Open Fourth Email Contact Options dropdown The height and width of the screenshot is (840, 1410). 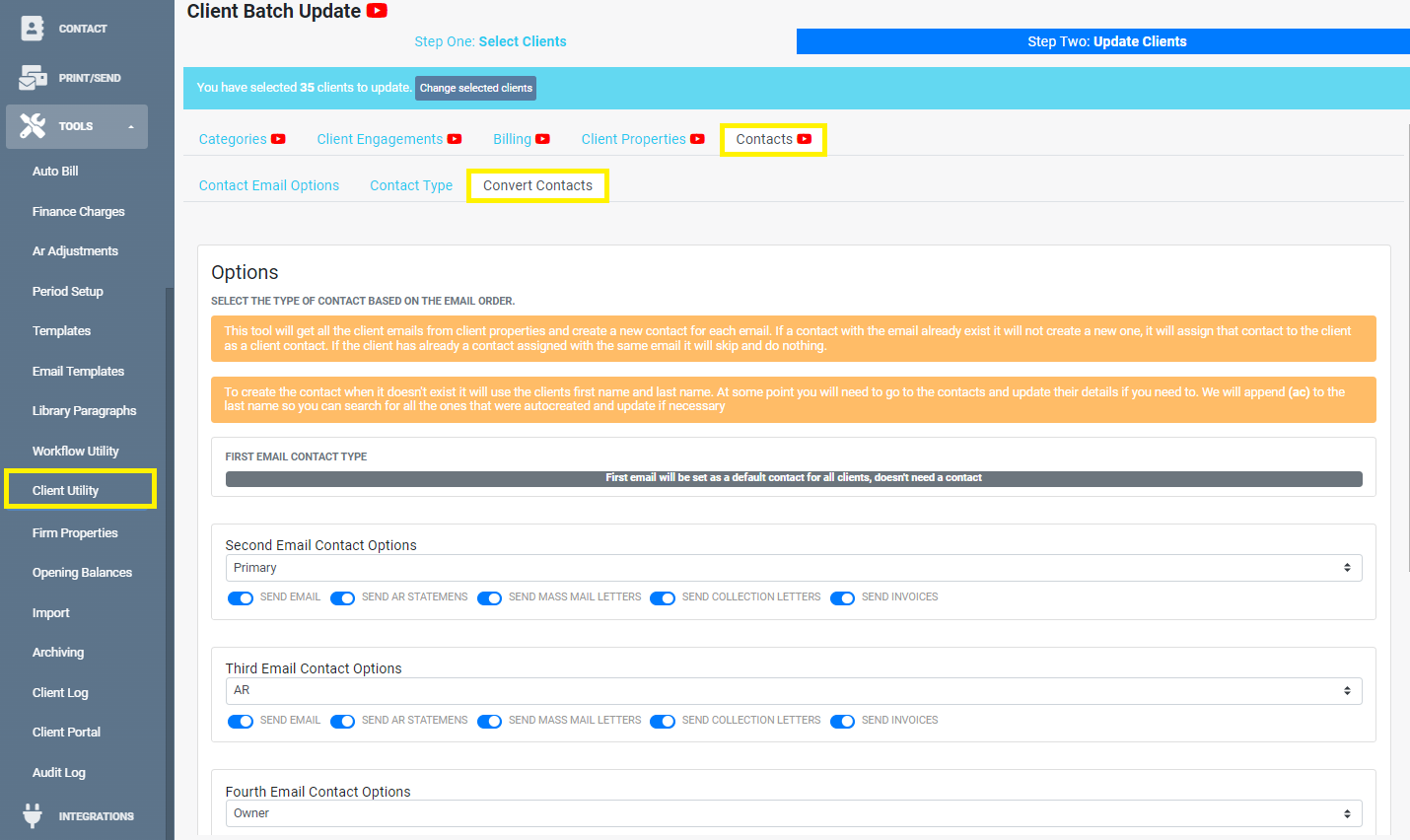794,813
